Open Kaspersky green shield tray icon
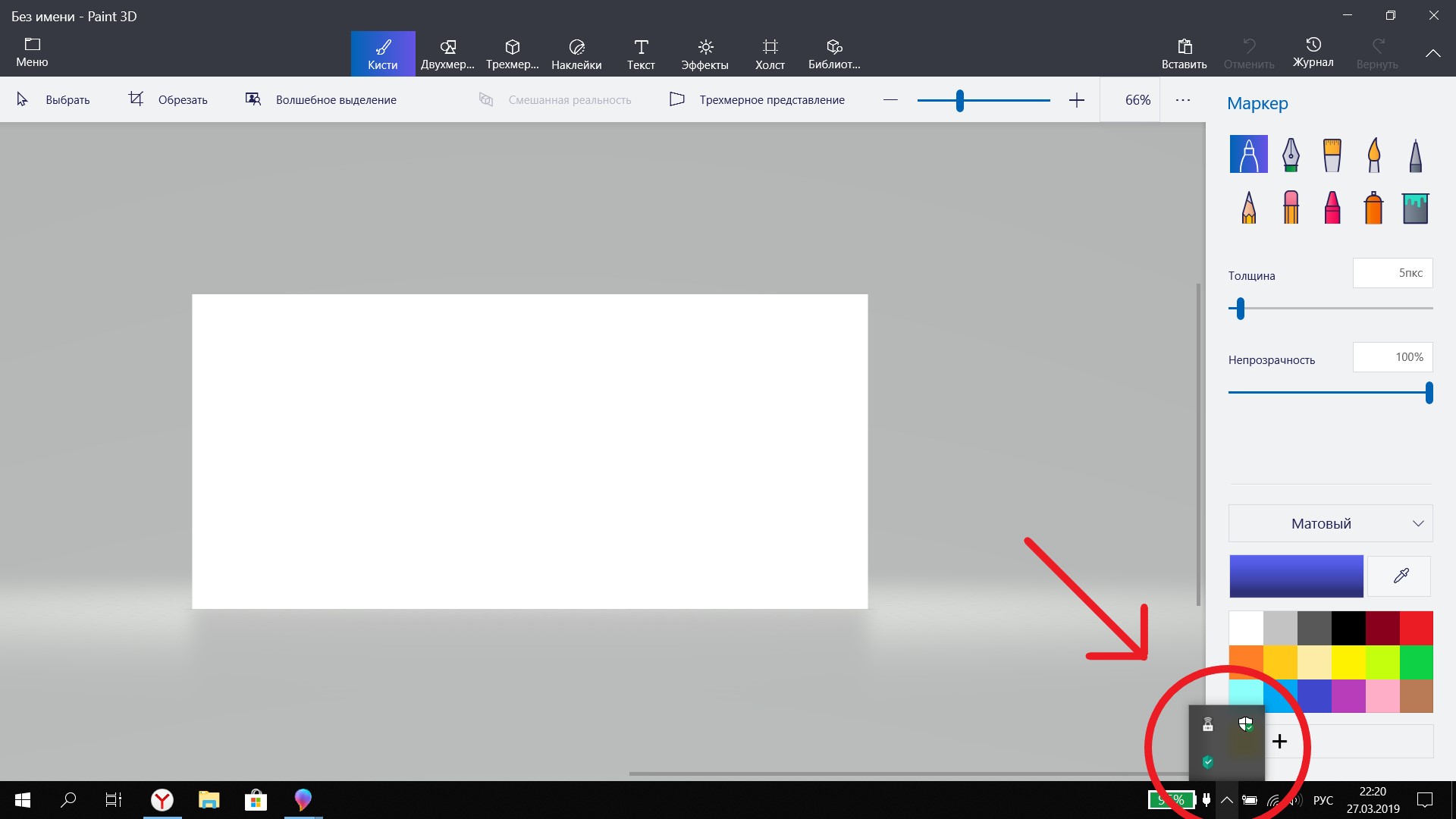 tap(1208, 761)
